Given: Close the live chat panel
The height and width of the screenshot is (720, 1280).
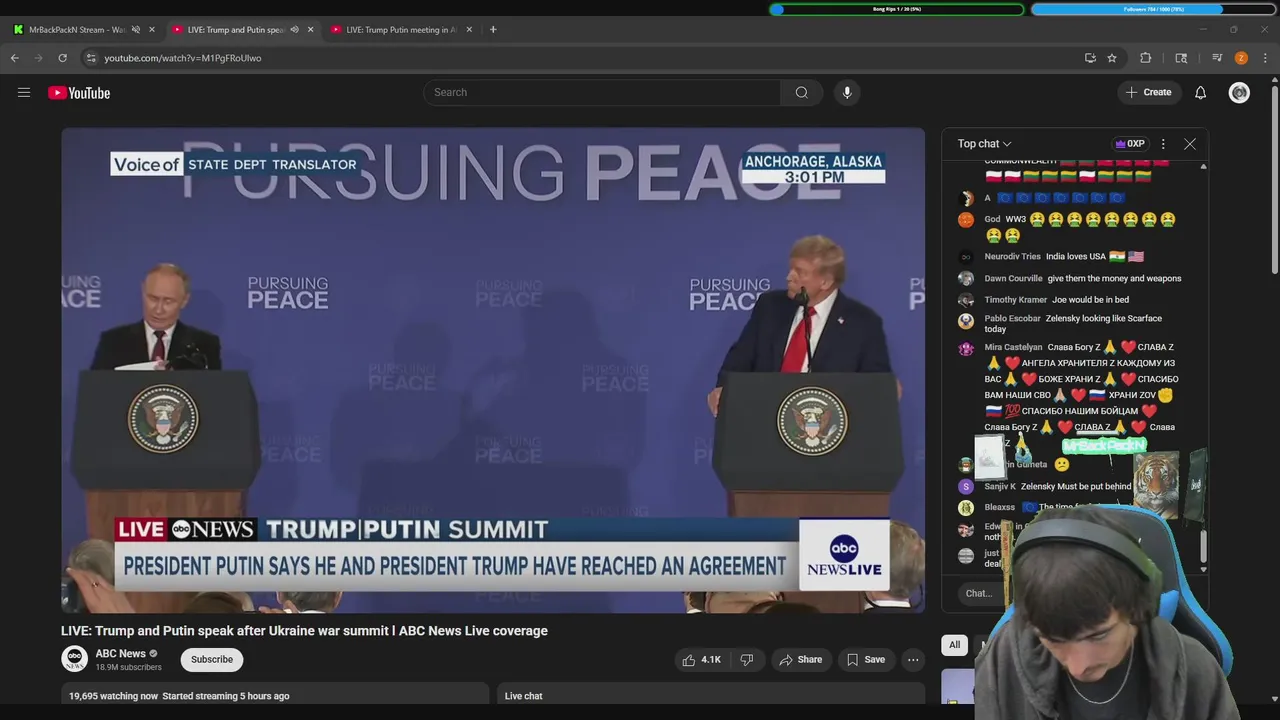Looking at the screenshot, I should 1190,144.
